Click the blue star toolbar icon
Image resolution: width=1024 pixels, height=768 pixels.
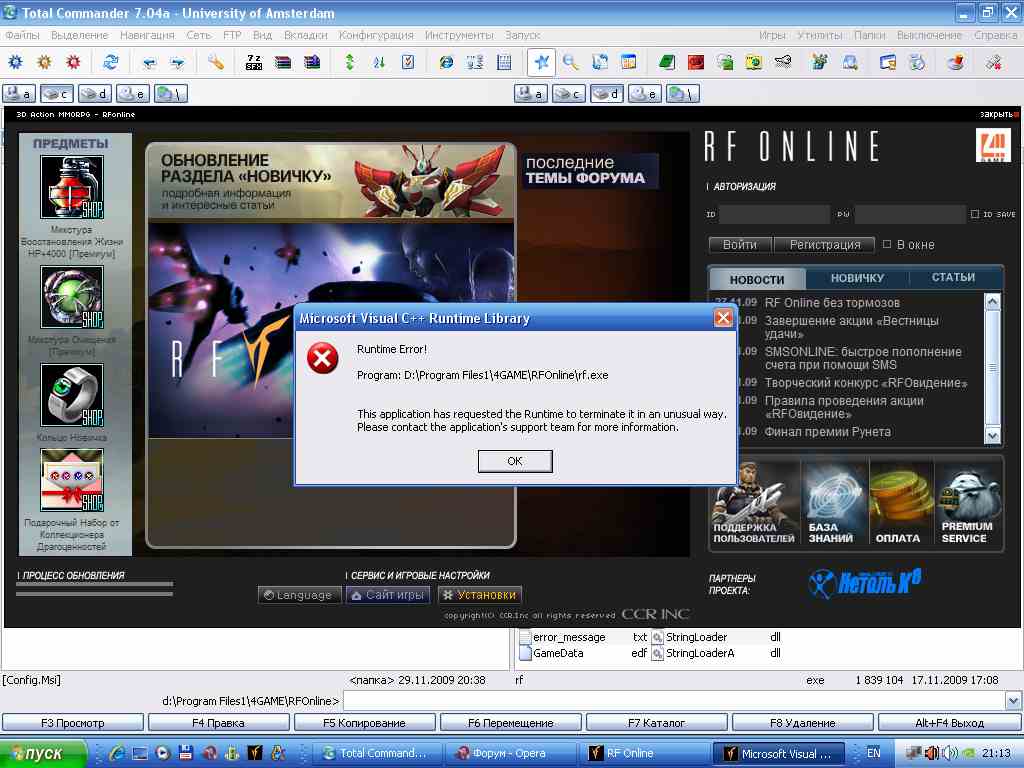click(x=541, y=62)
